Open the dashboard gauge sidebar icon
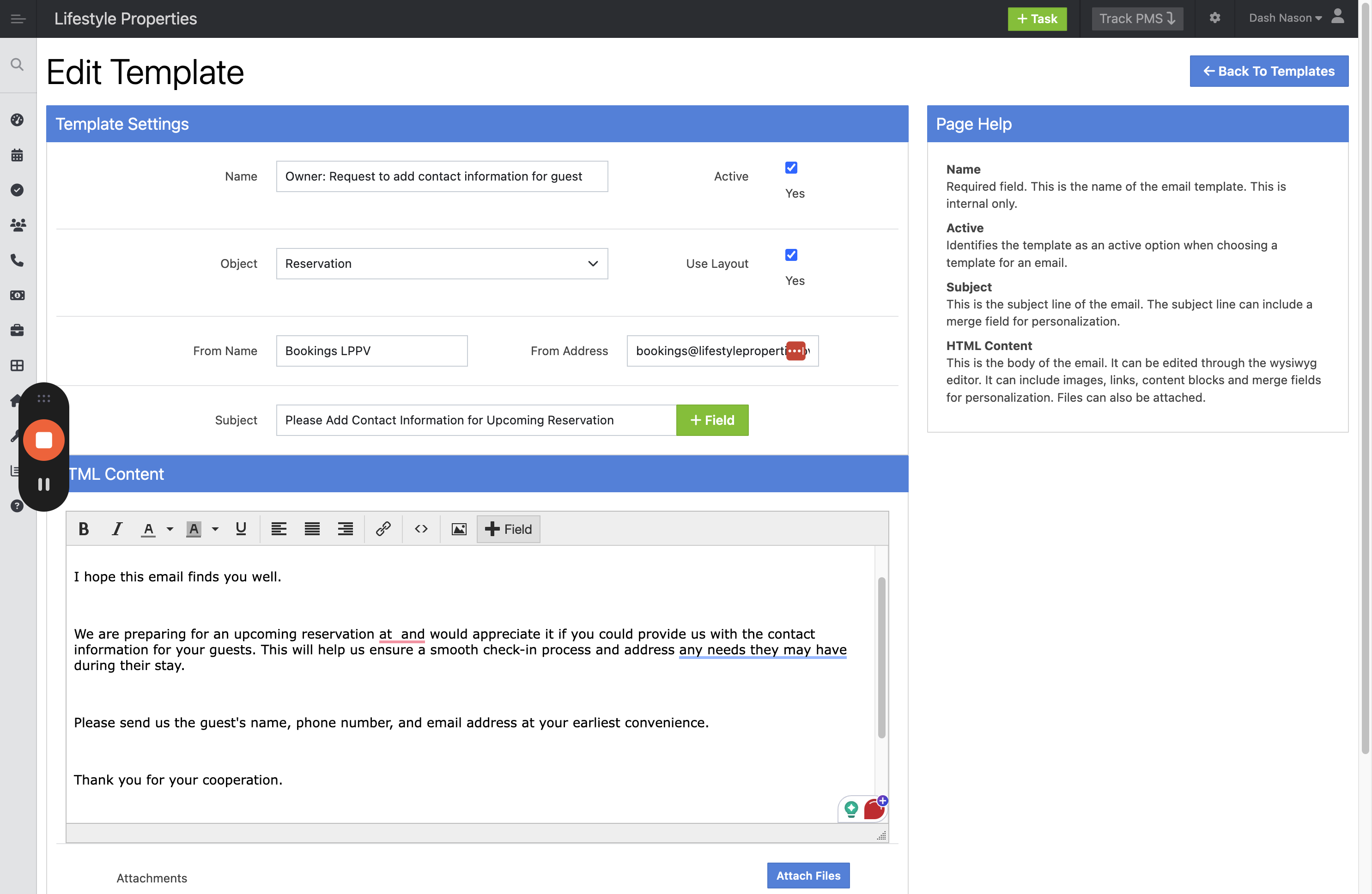The height and width of the screenshot is (894, 1372). point(17,120)
